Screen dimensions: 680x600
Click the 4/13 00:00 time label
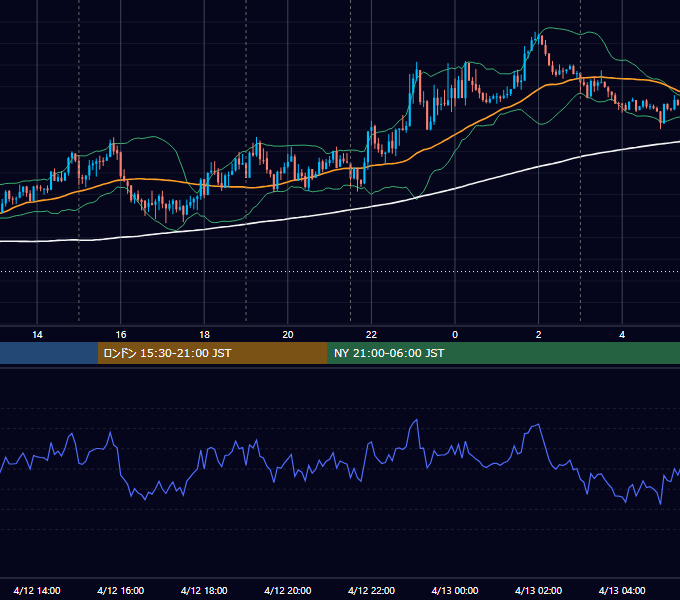(455, 590)
